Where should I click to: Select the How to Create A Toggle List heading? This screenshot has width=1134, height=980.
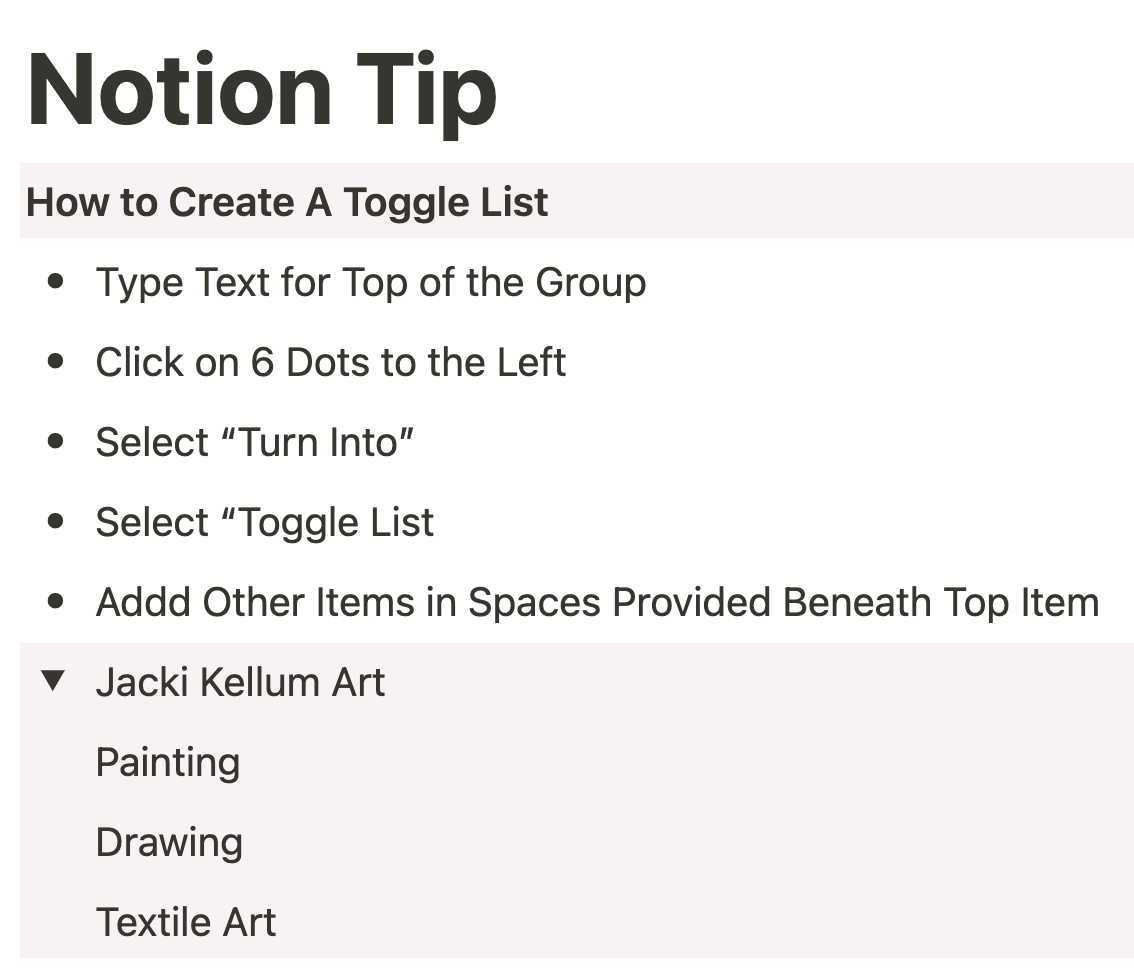287,202
